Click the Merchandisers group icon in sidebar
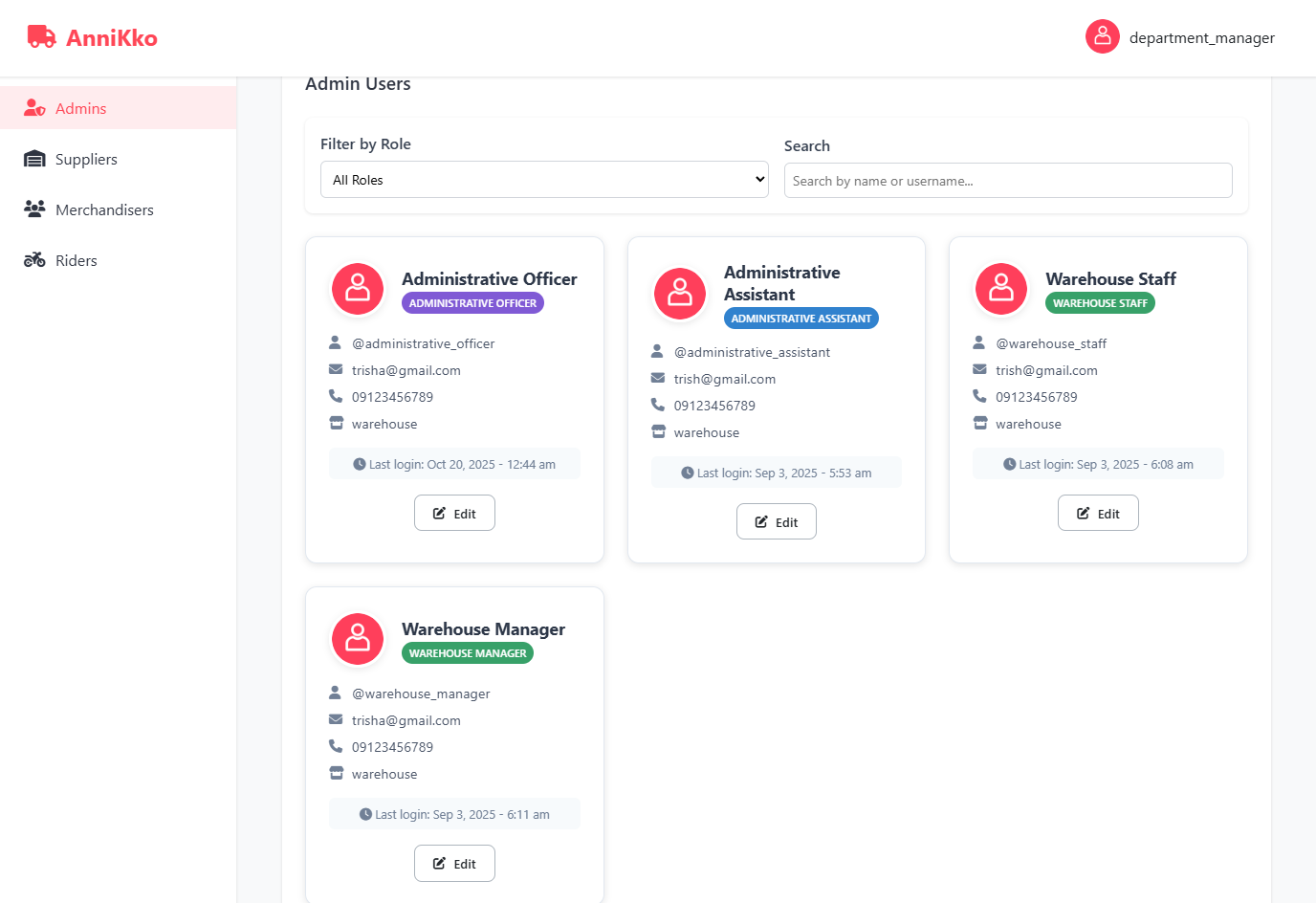 [x=34, y=209]
